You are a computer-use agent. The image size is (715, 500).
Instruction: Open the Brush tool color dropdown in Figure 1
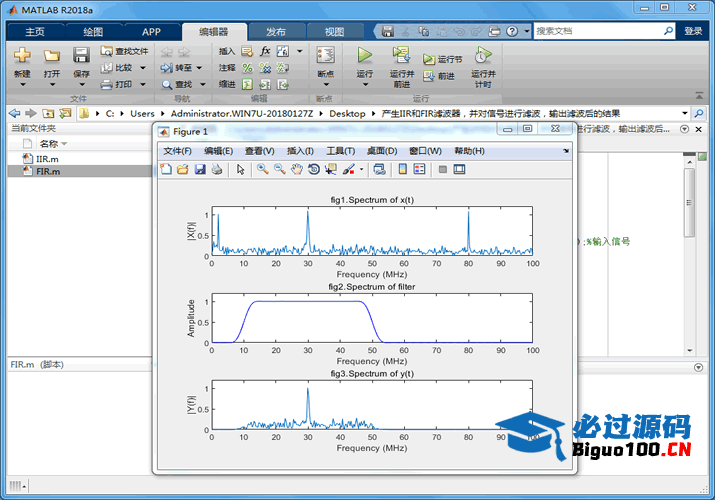tap(362, 170)
